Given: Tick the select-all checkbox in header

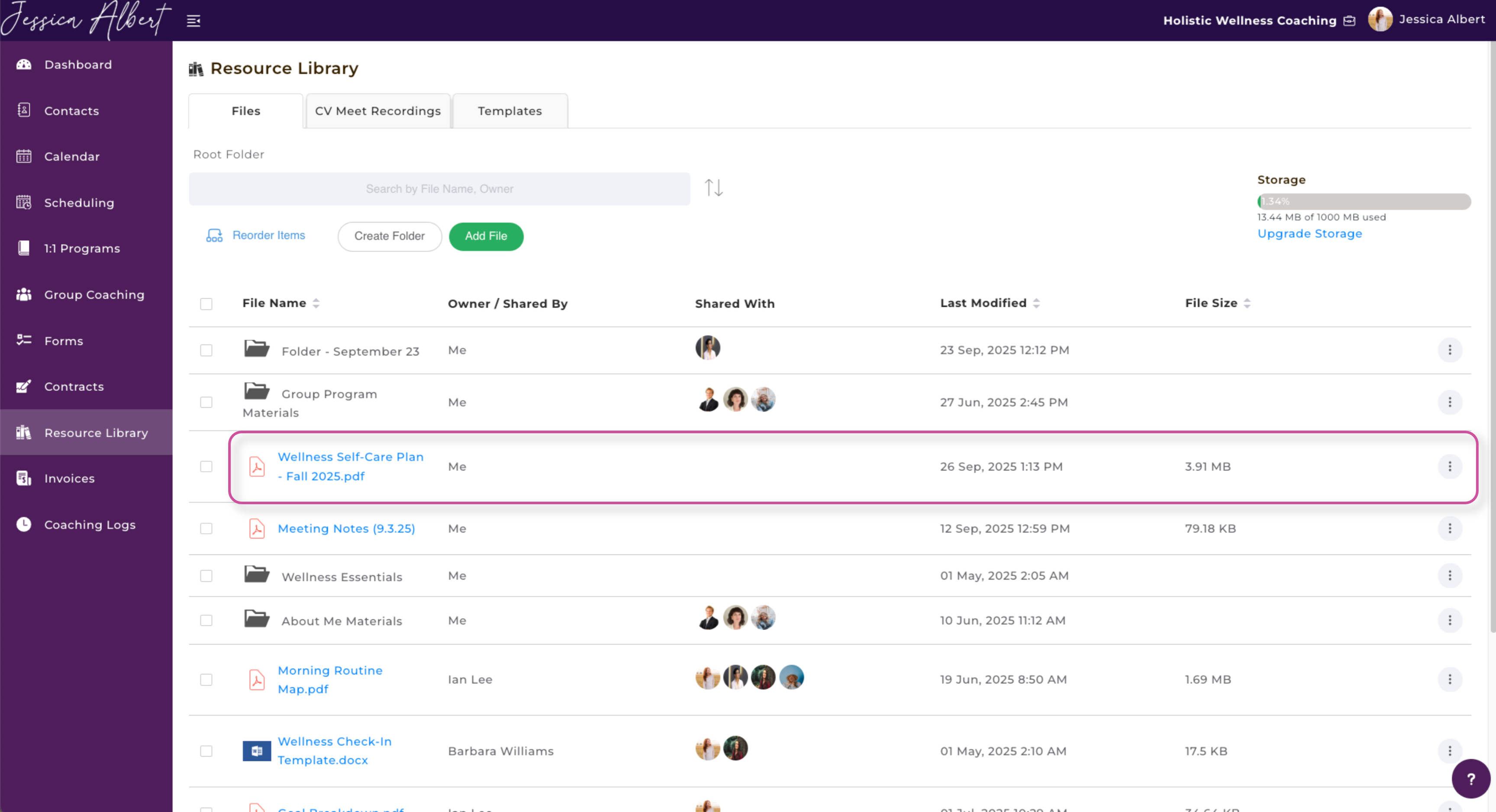Looking at the screenshot, I should point(206,304).
